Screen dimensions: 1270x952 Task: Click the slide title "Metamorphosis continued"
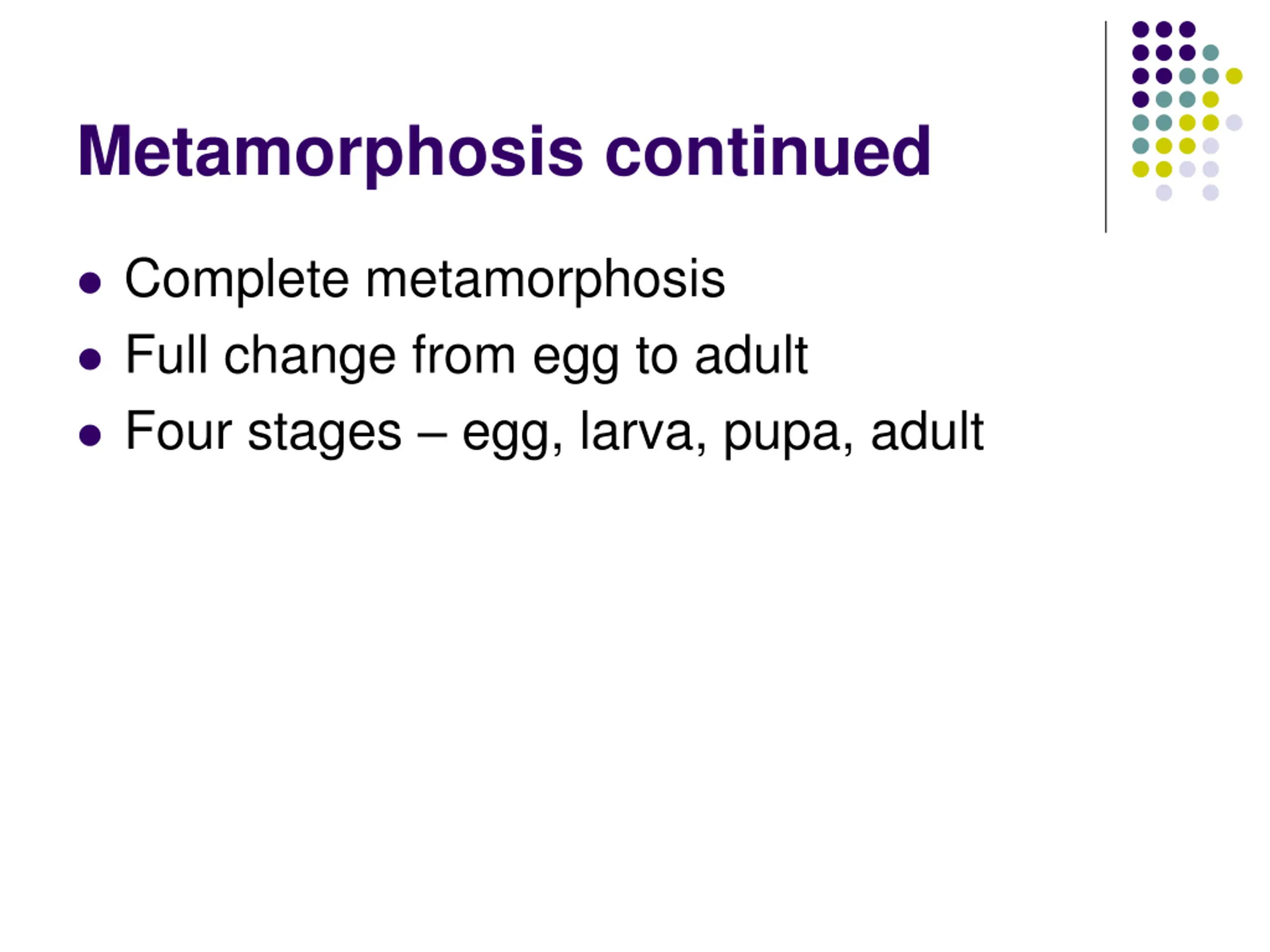(x=504, y=152)
